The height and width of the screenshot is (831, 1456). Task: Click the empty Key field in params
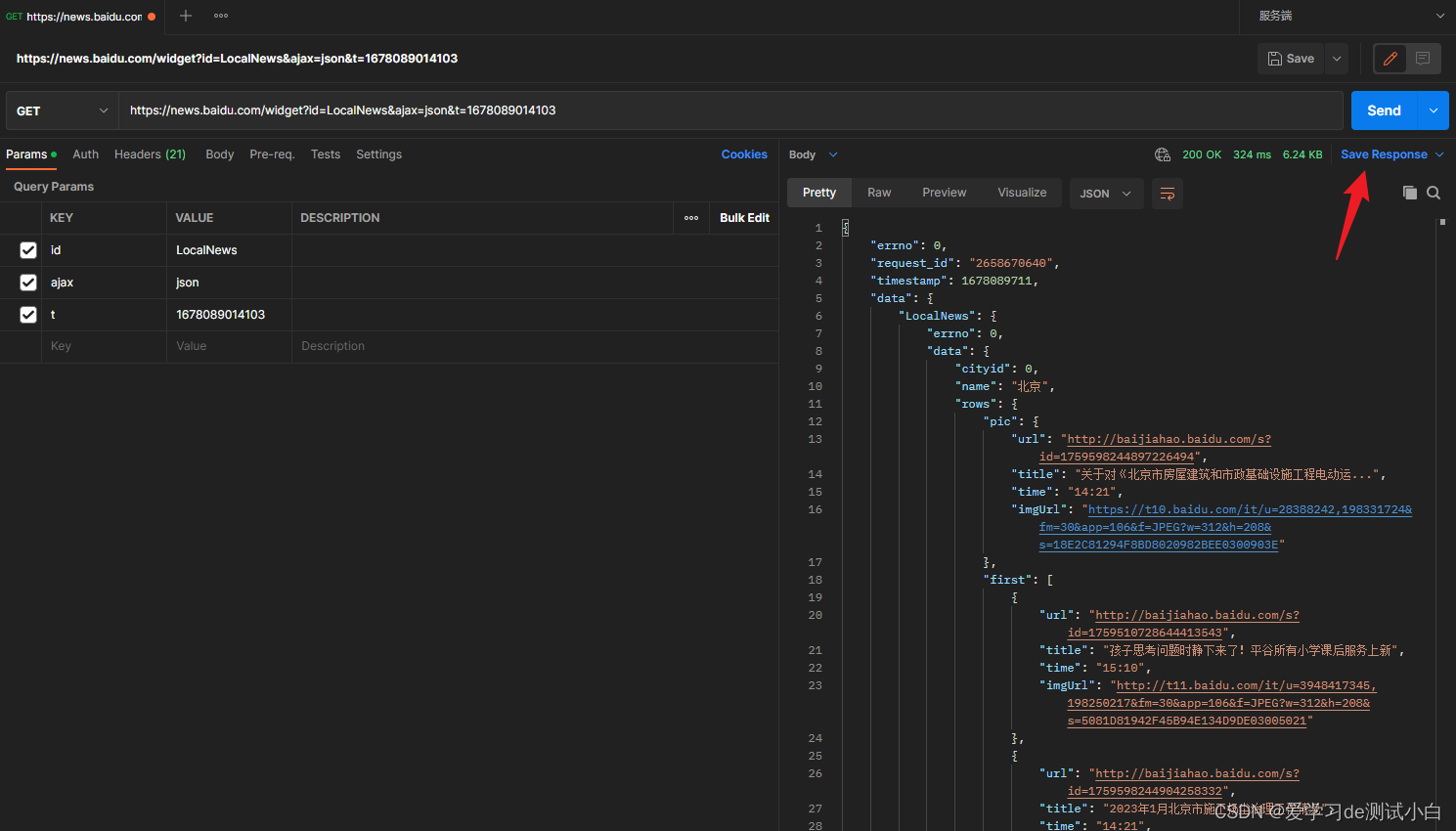(x=104, y=346)
